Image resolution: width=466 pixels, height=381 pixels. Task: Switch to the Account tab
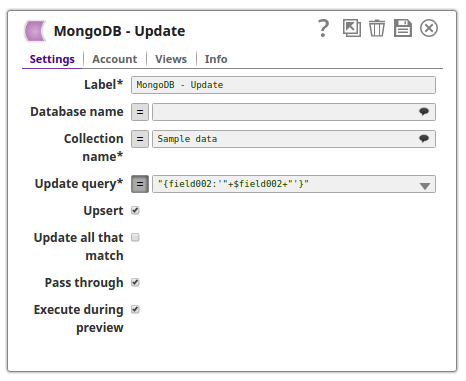click(x=115, y=59)
